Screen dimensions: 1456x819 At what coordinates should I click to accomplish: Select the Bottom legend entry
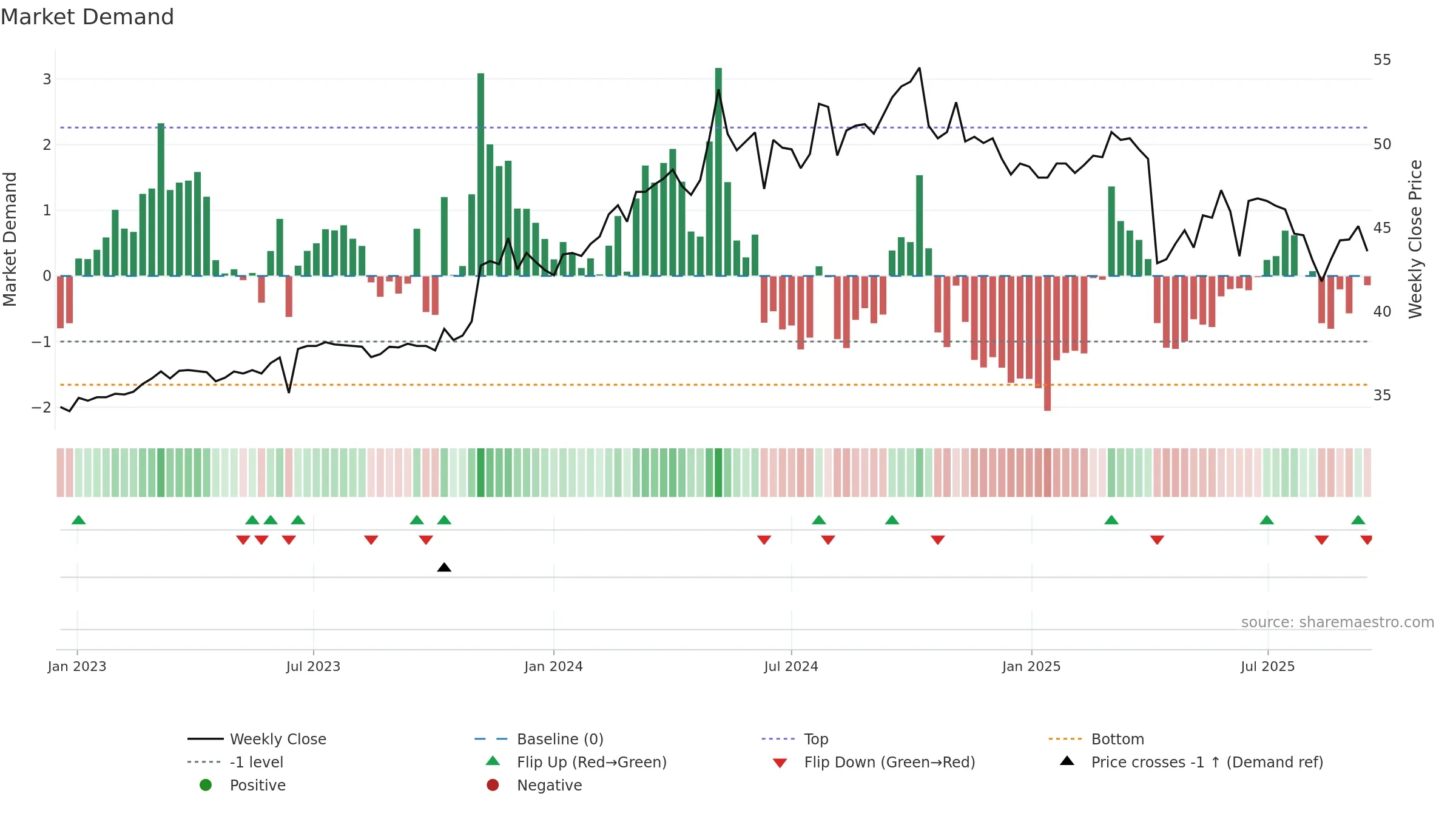tap(1096, 739)
